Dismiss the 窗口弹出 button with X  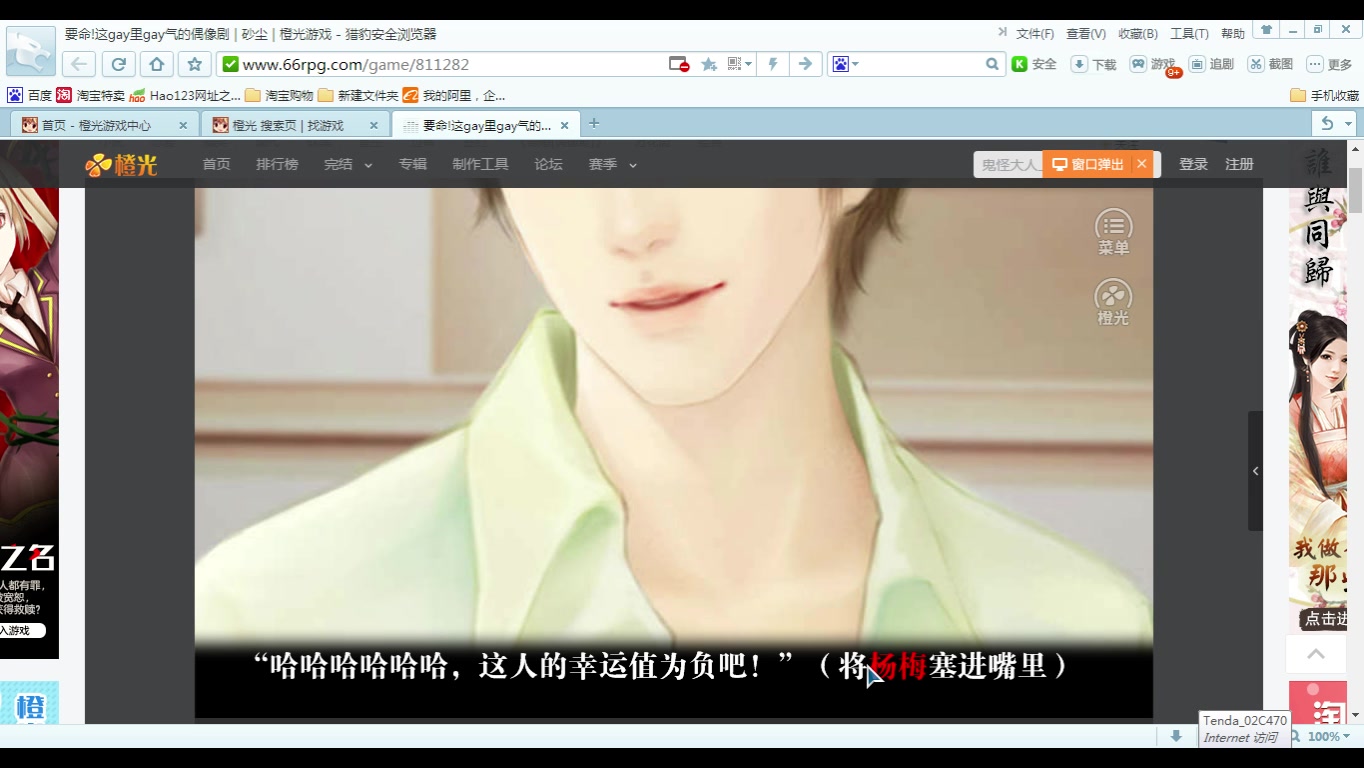[1141, 164]
